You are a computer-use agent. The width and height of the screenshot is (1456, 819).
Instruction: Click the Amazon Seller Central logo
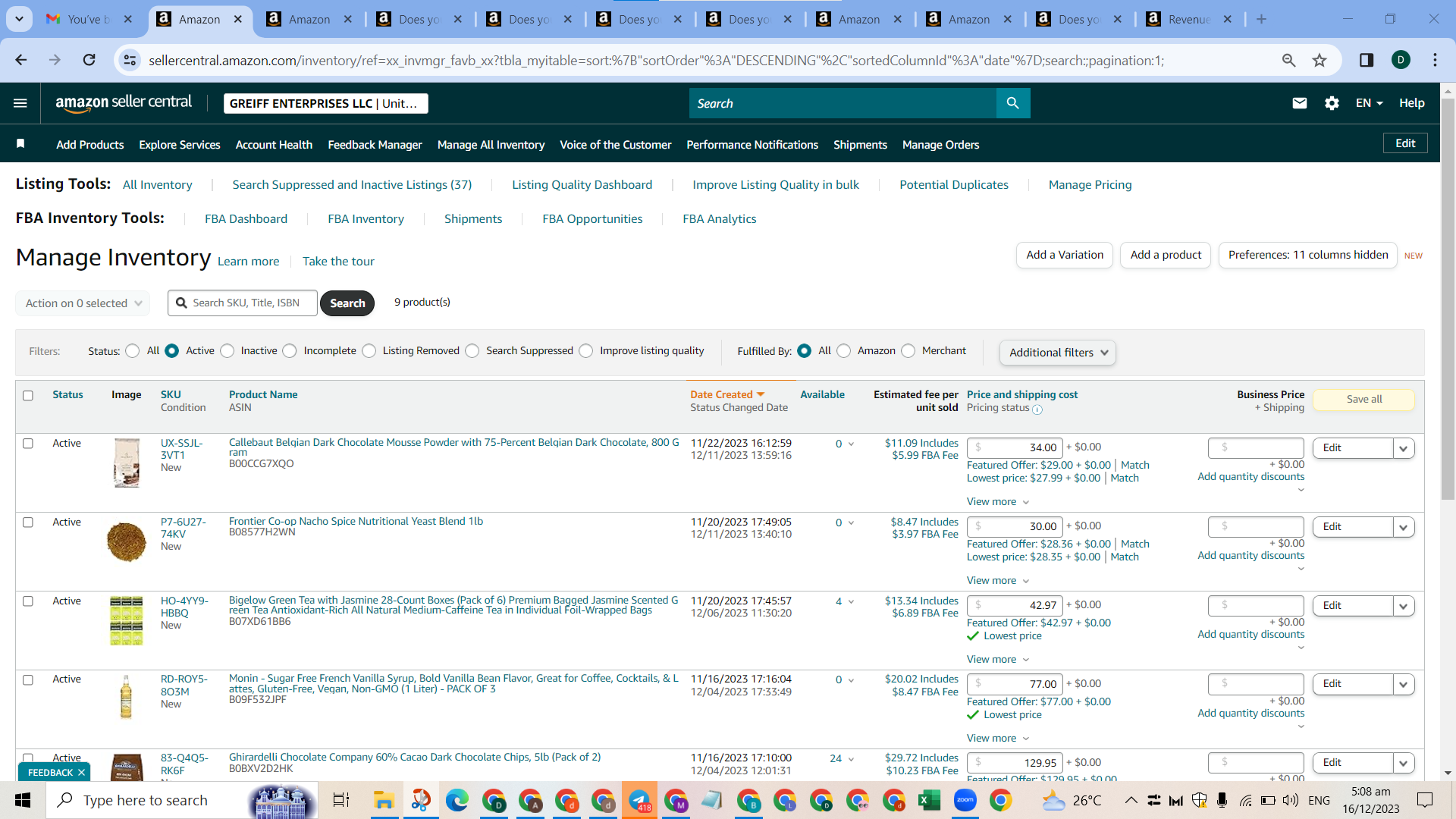(x=124, y=103)
